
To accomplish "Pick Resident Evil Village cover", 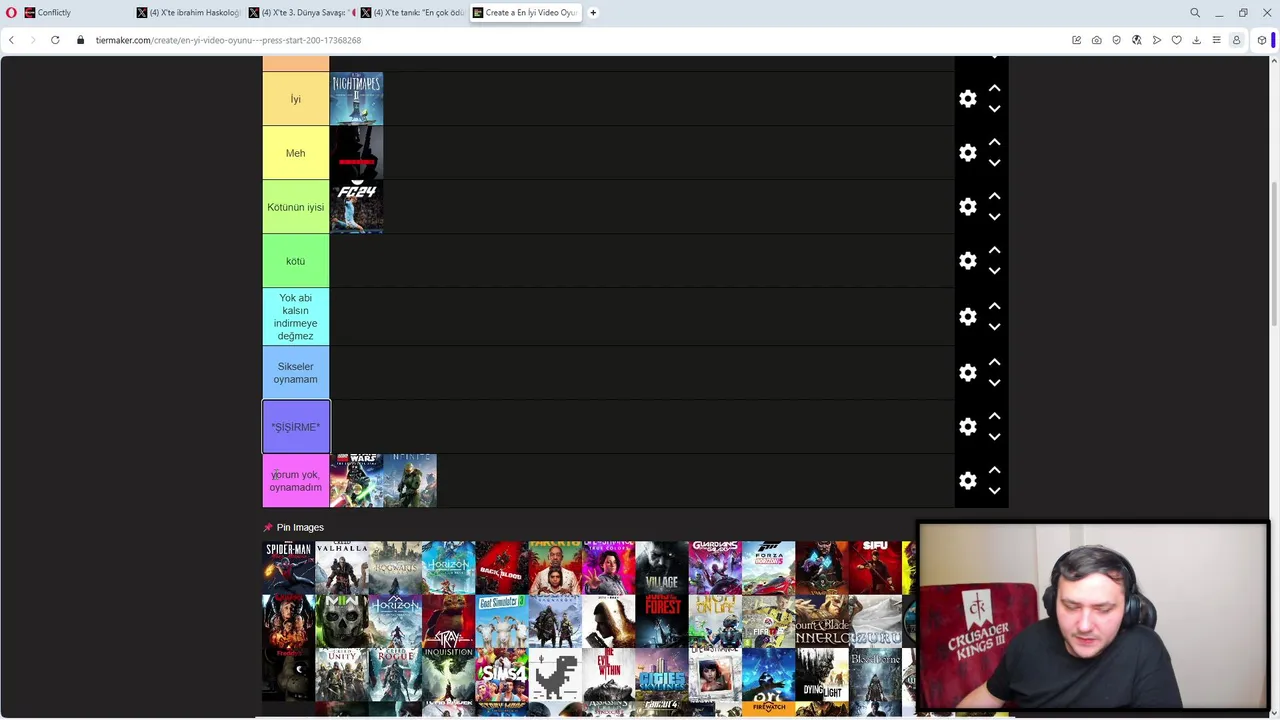I will [662, 568].
